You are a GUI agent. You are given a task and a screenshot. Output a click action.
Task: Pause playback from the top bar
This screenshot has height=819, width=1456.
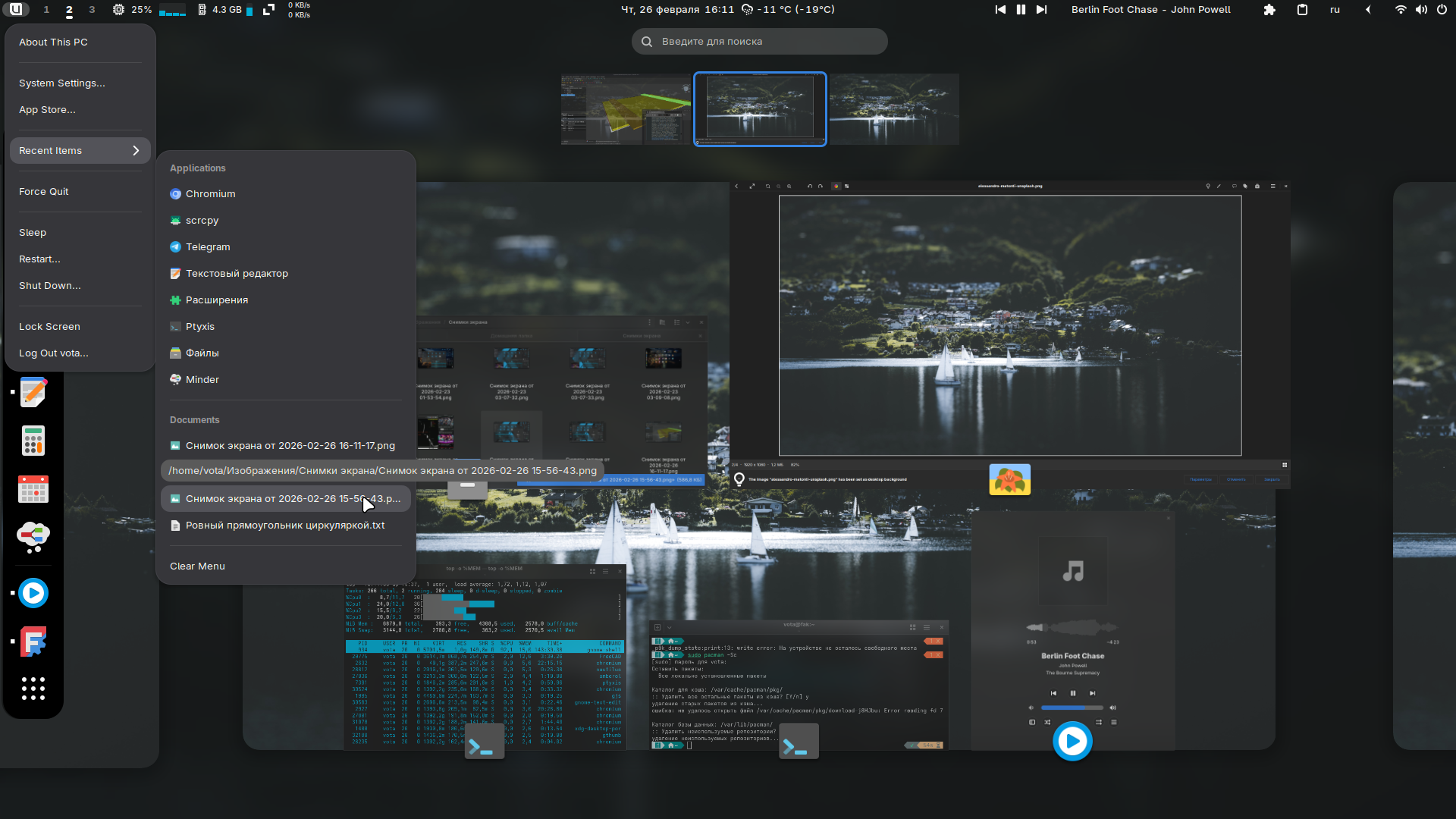(1021, 10)
